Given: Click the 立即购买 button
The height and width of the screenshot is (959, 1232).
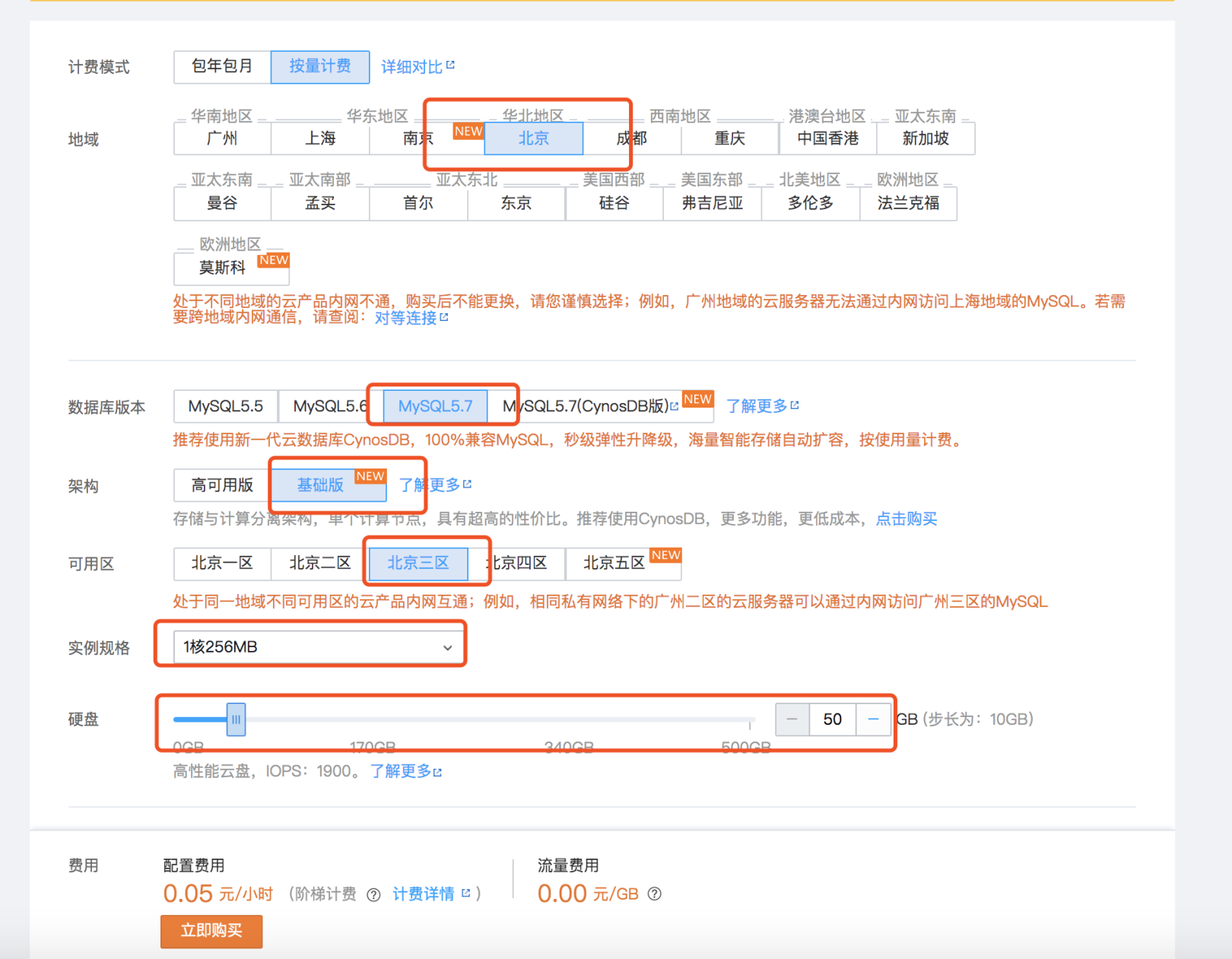Looking at the screenshot, I should 211,931.
